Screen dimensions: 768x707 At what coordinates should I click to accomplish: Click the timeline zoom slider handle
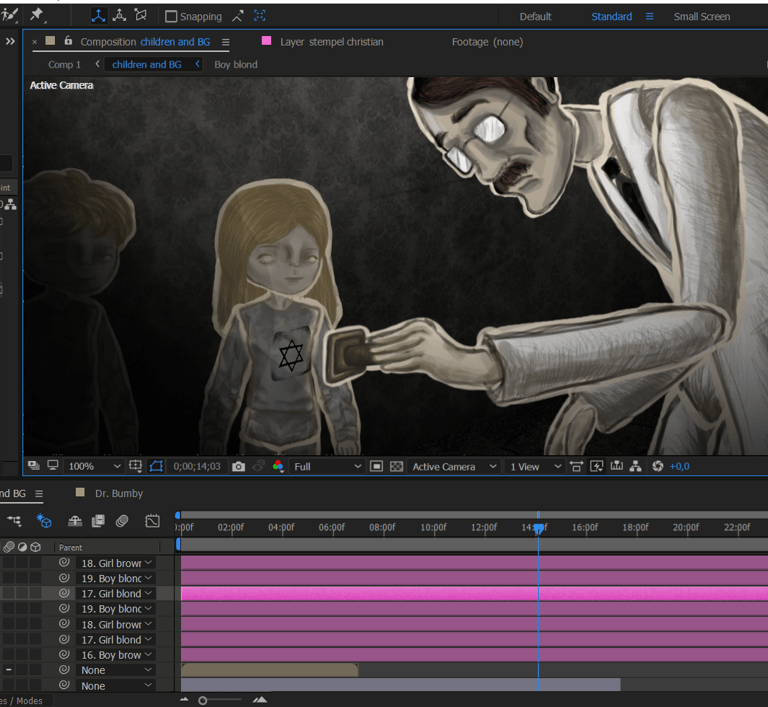(x=203, y=700)
